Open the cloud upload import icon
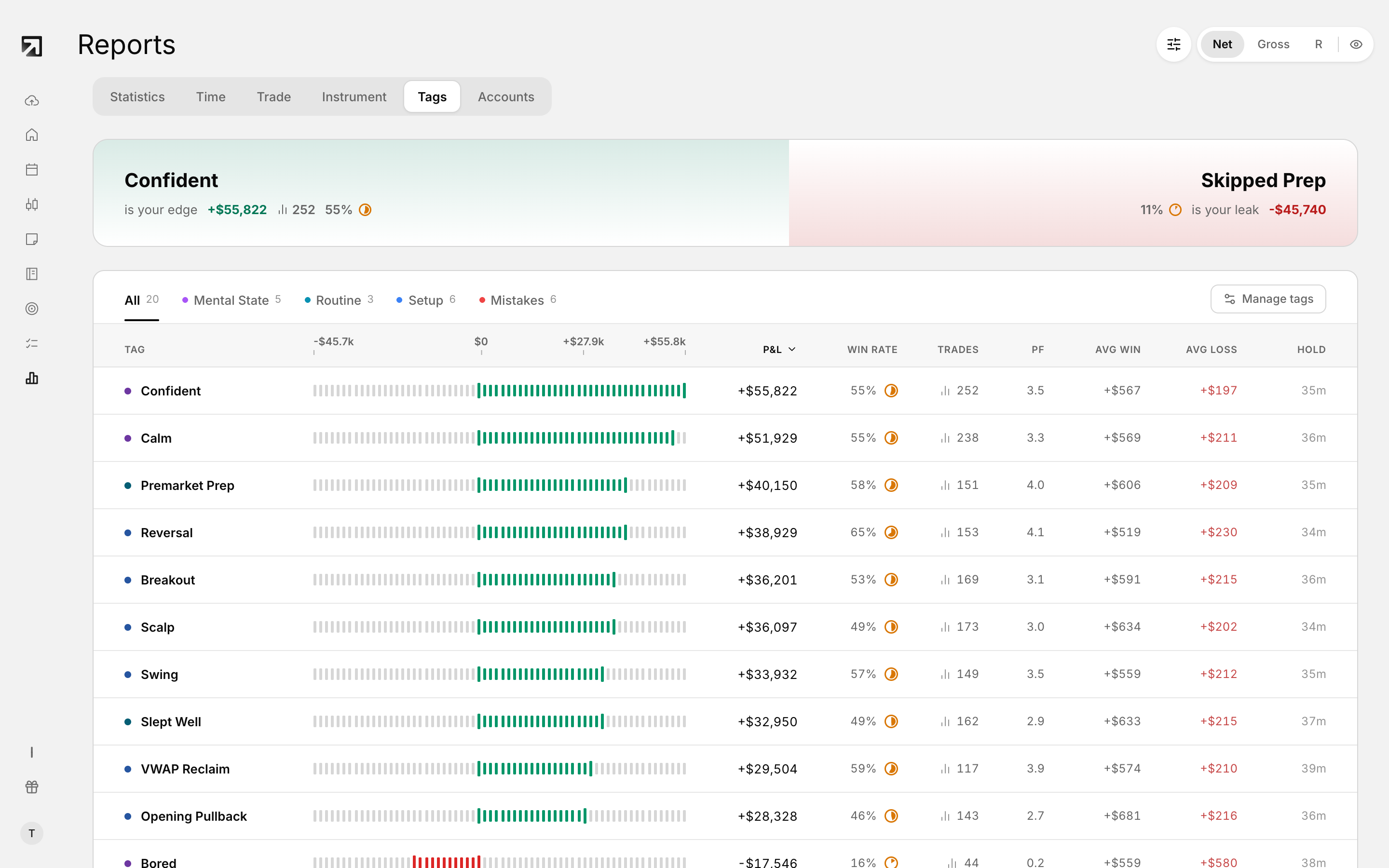This screenshot has width=1389, height=868. pyautogui.click(x=31, y=100)
